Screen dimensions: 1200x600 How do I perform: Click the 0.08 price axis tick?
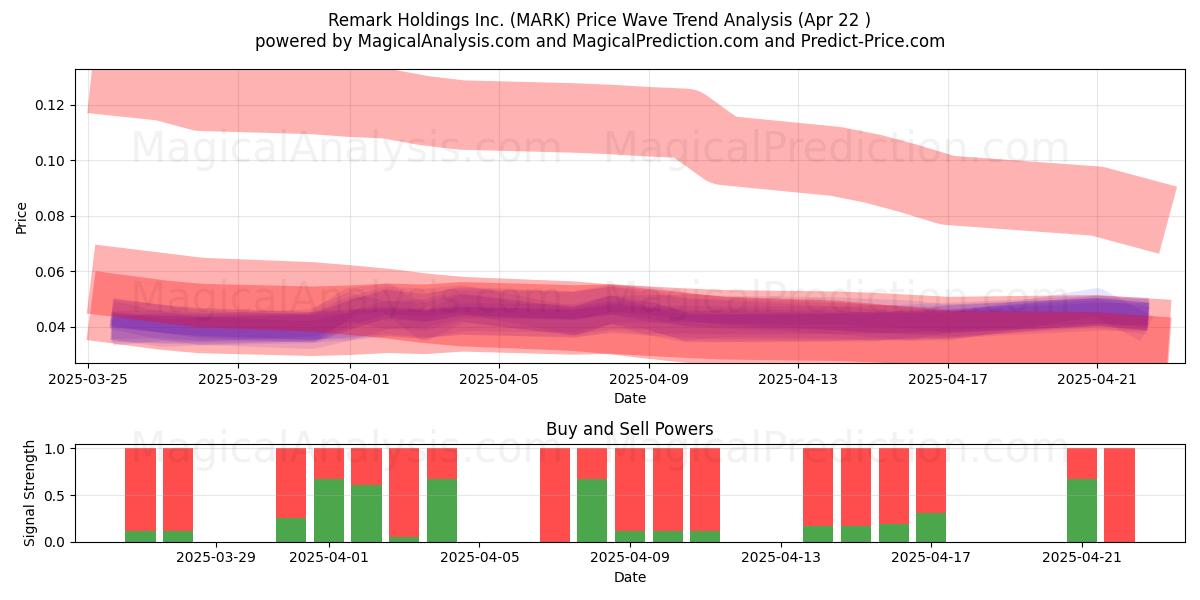click(52, 217)
